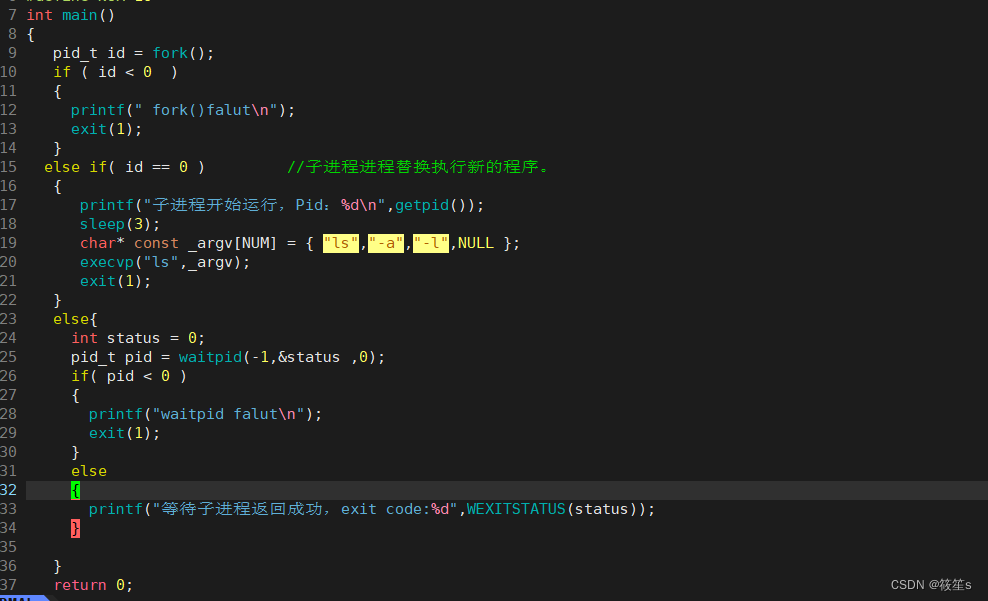Click the waitpid function name
The width and height of the screenshot is (988, 601).
pyautogui.click(x=210, y=357)
